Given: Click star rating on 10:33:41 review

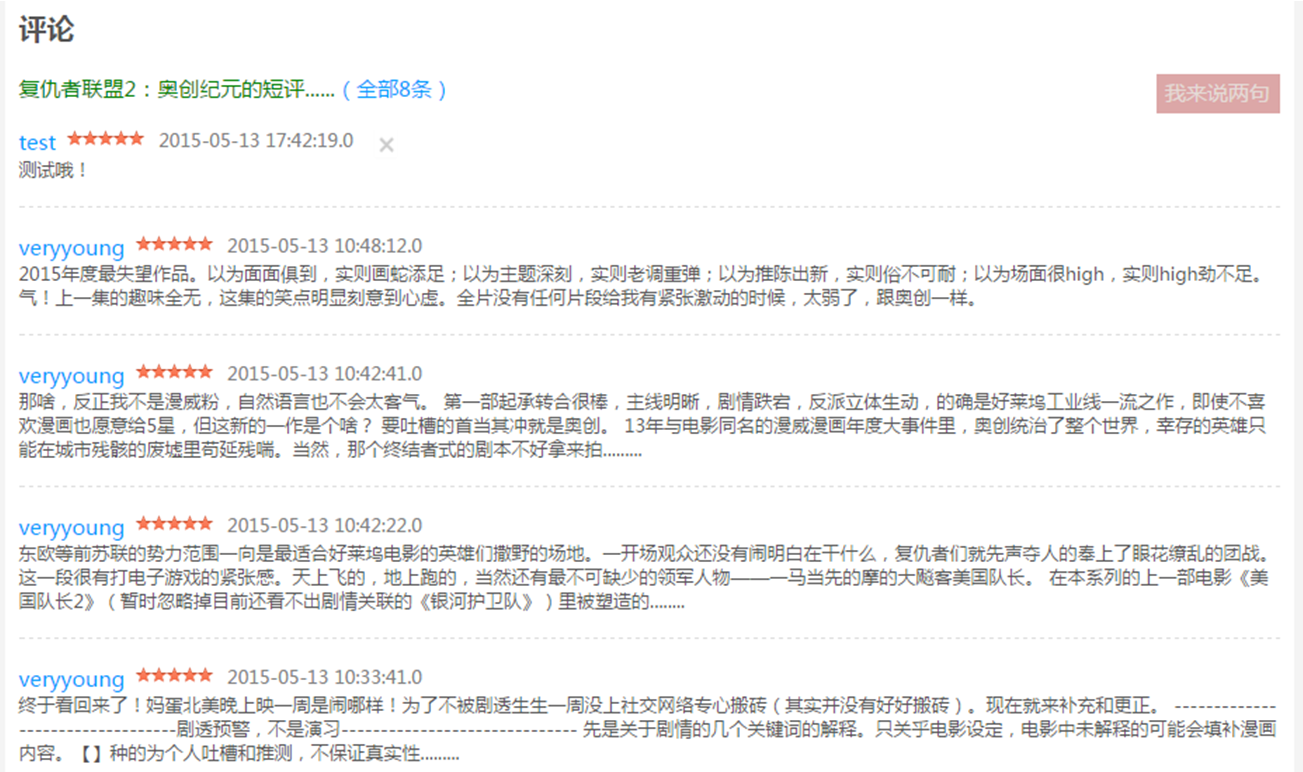Looking at the screenshot, I should [x=175, y=675].
